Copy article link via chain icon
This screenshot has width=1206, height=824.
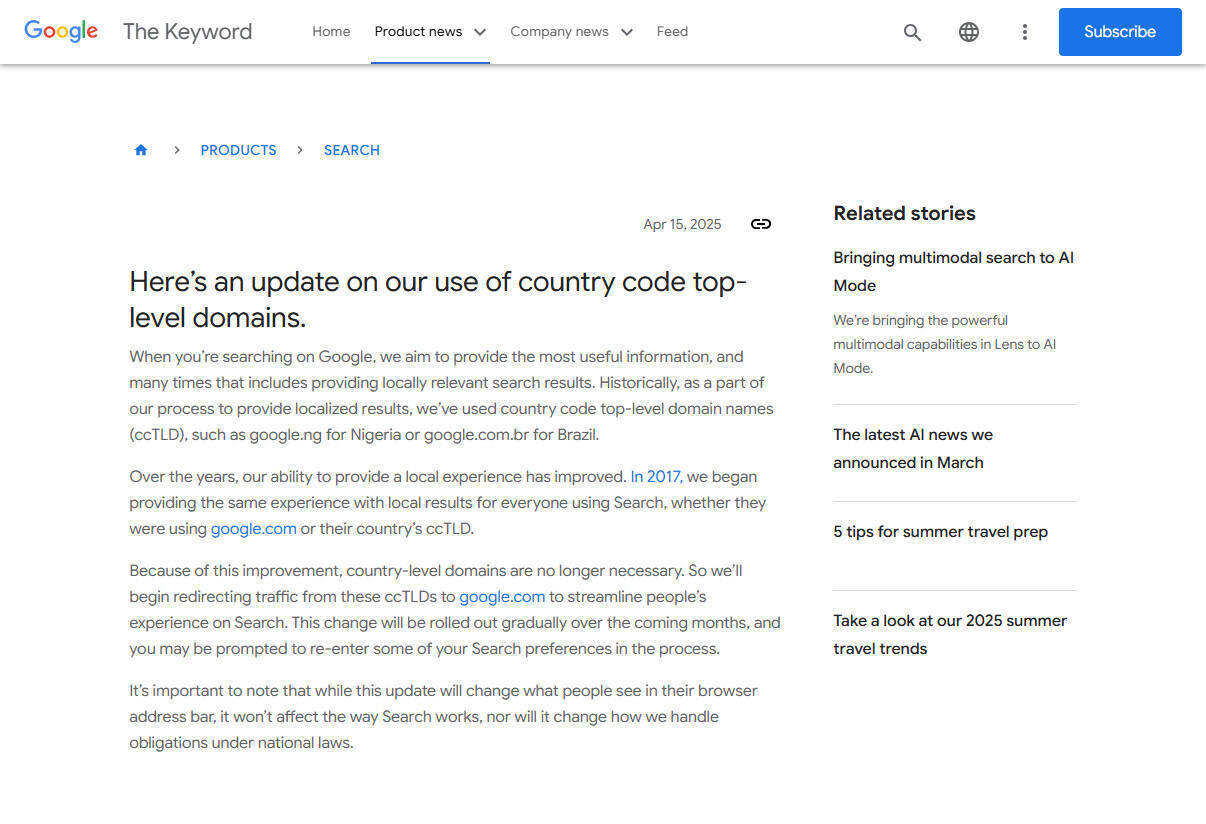[761, 224]
